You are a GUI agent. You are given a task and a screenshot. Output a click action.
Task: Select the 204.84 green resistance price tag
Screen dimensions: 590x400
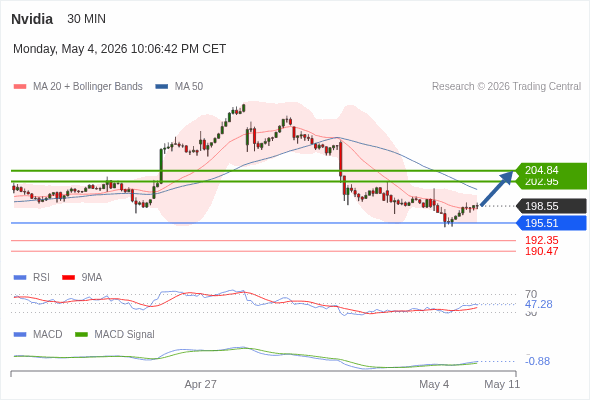(x=551, y=170)
